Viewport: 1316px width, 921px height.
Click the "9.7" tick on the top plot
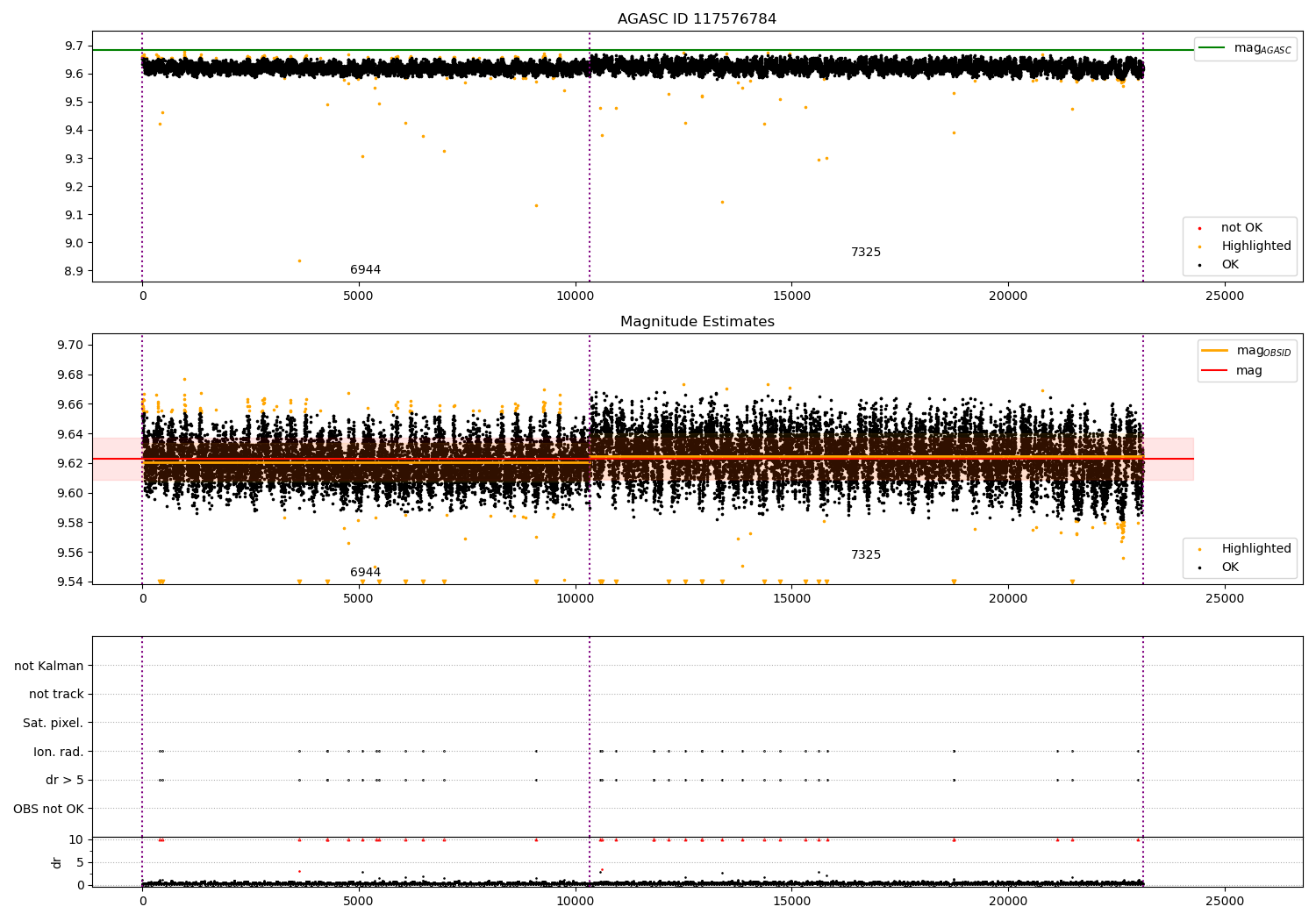[74, 46]
